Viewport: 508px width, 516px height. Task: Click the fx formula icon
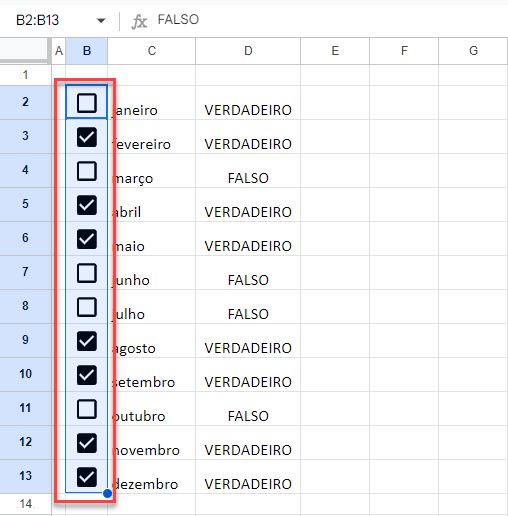coord(139,21)
